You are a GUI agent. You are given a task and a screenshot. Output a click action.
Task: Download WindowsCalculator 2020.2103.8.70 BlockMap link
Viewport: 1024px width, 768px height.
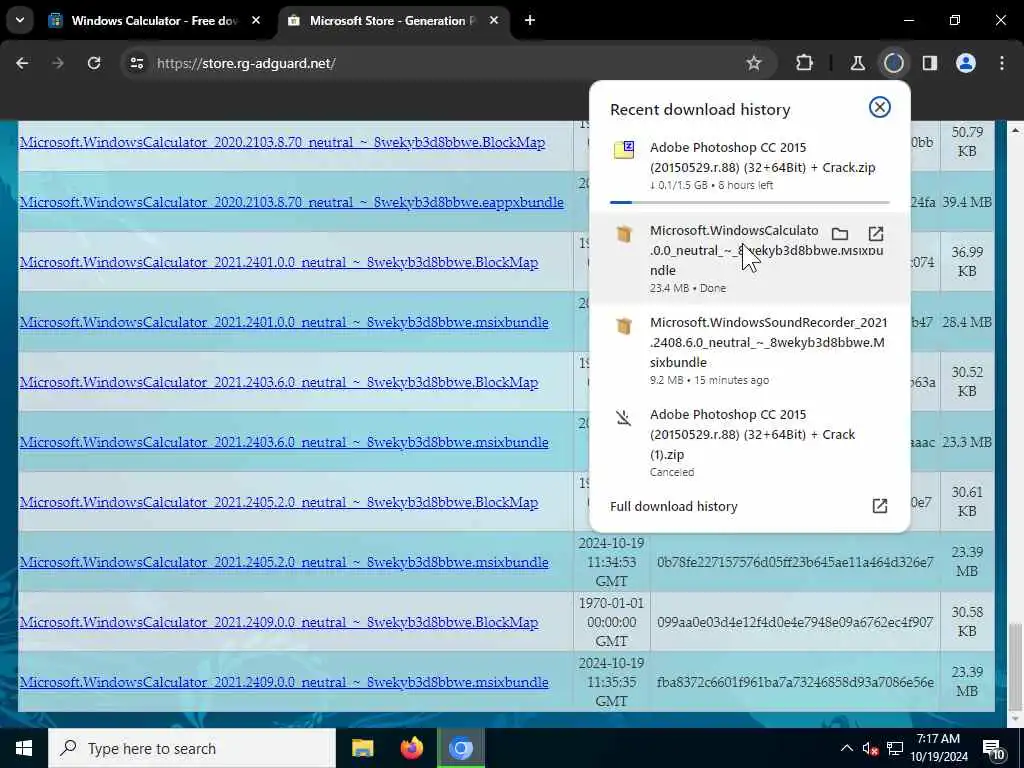[x=282, y=142]
